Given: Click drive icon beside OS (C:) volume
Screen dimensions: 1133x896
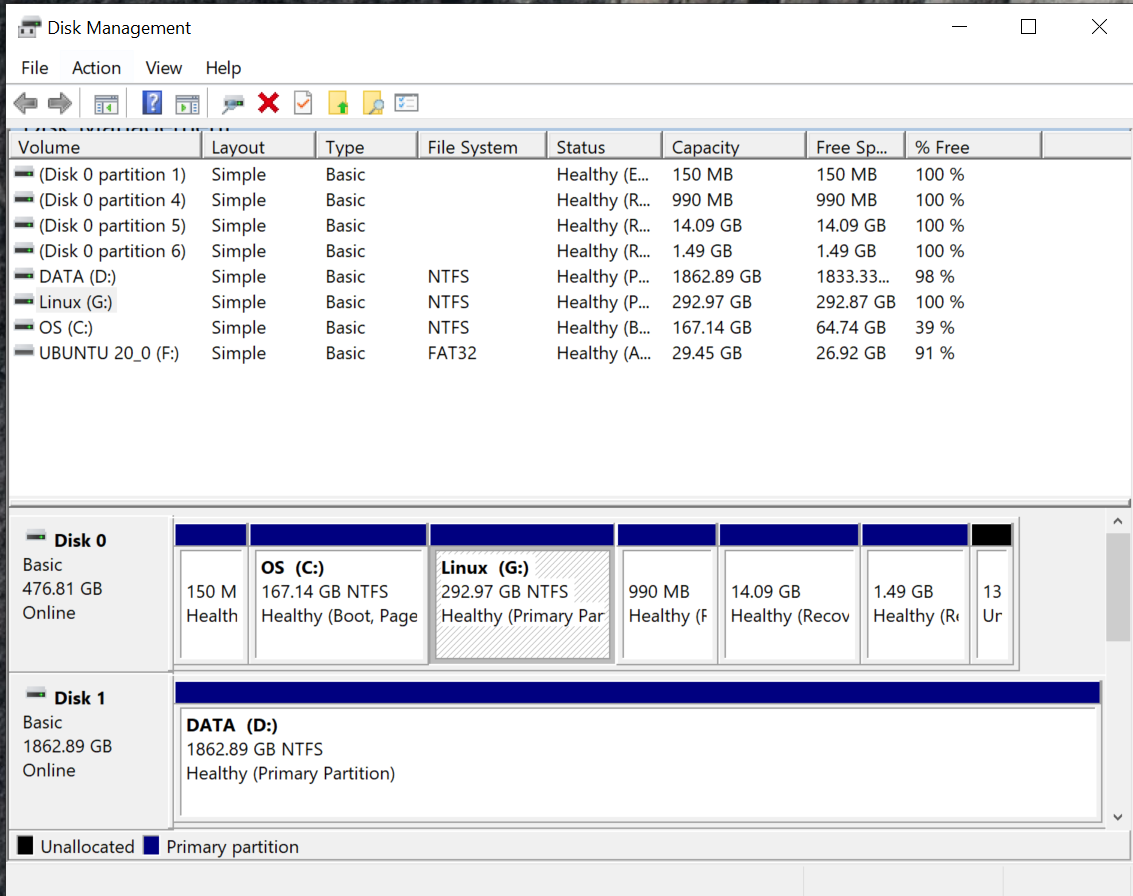Looking at the screenshot, I should (24, 327).
